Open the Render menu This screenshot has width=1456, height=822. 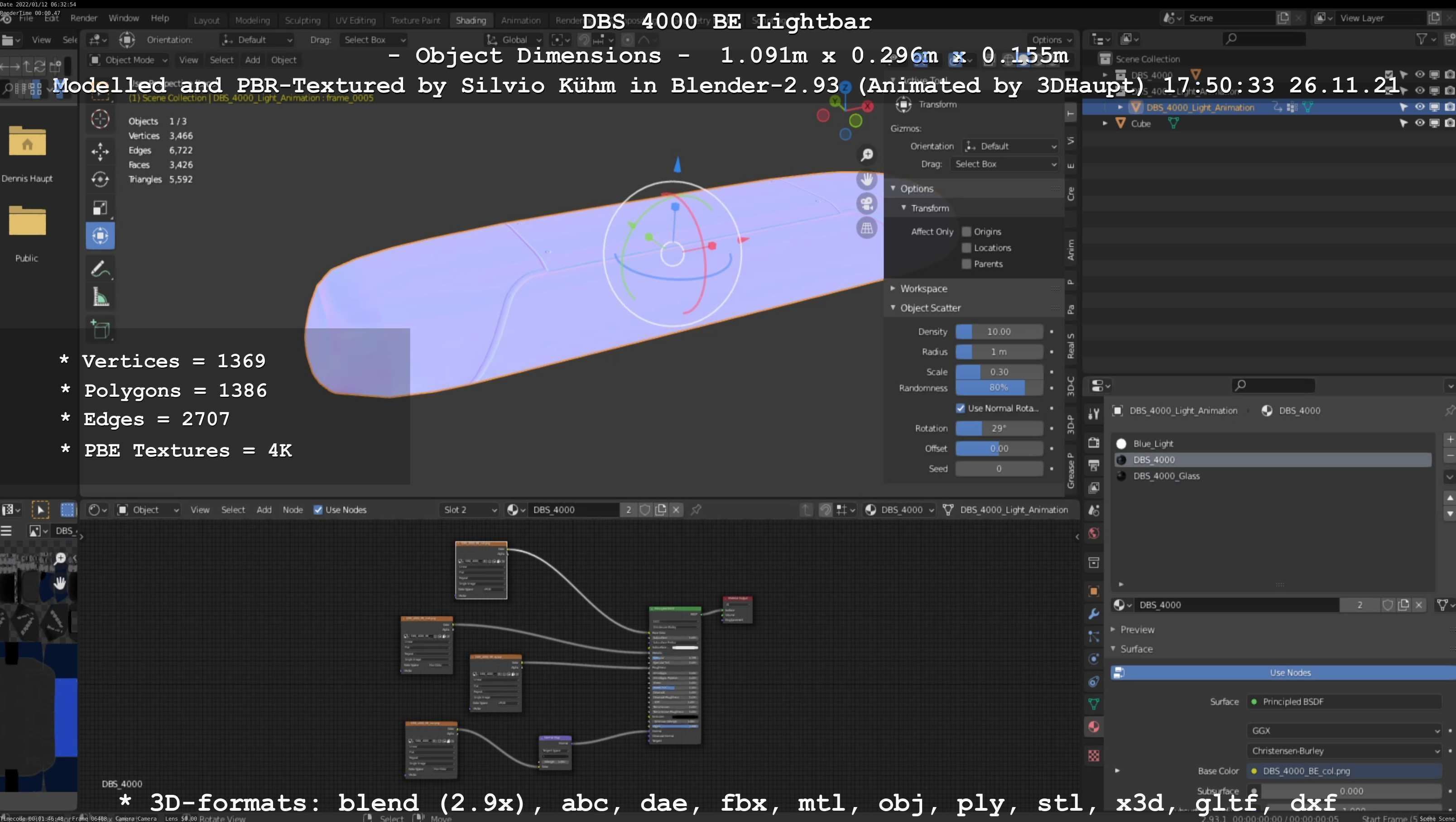click(x=84, y=18)
